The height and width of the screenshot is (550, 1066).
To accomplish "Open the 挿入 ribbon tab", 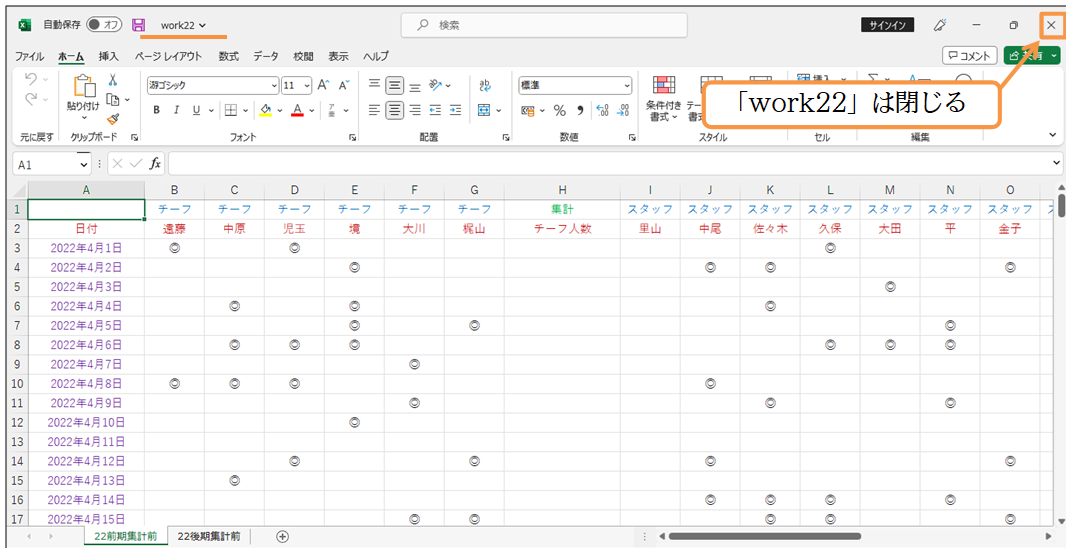I will pyautogui.click(x=108, y=56).
